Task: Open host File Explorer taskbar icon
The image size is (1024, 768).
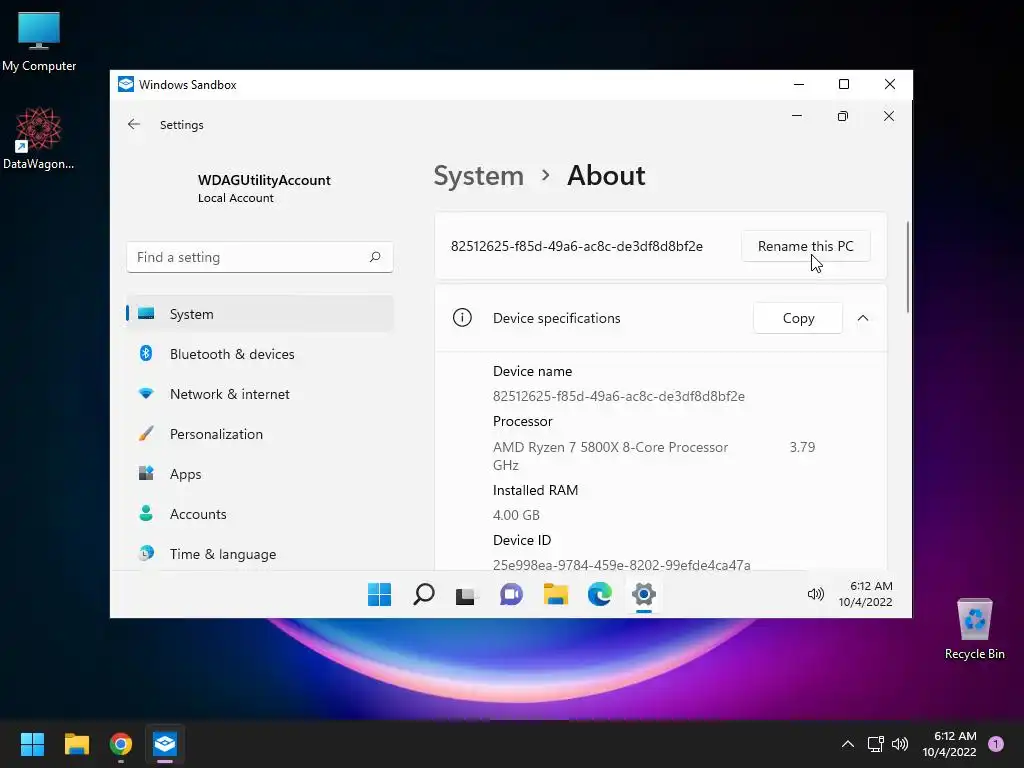Action: point(76,744)
